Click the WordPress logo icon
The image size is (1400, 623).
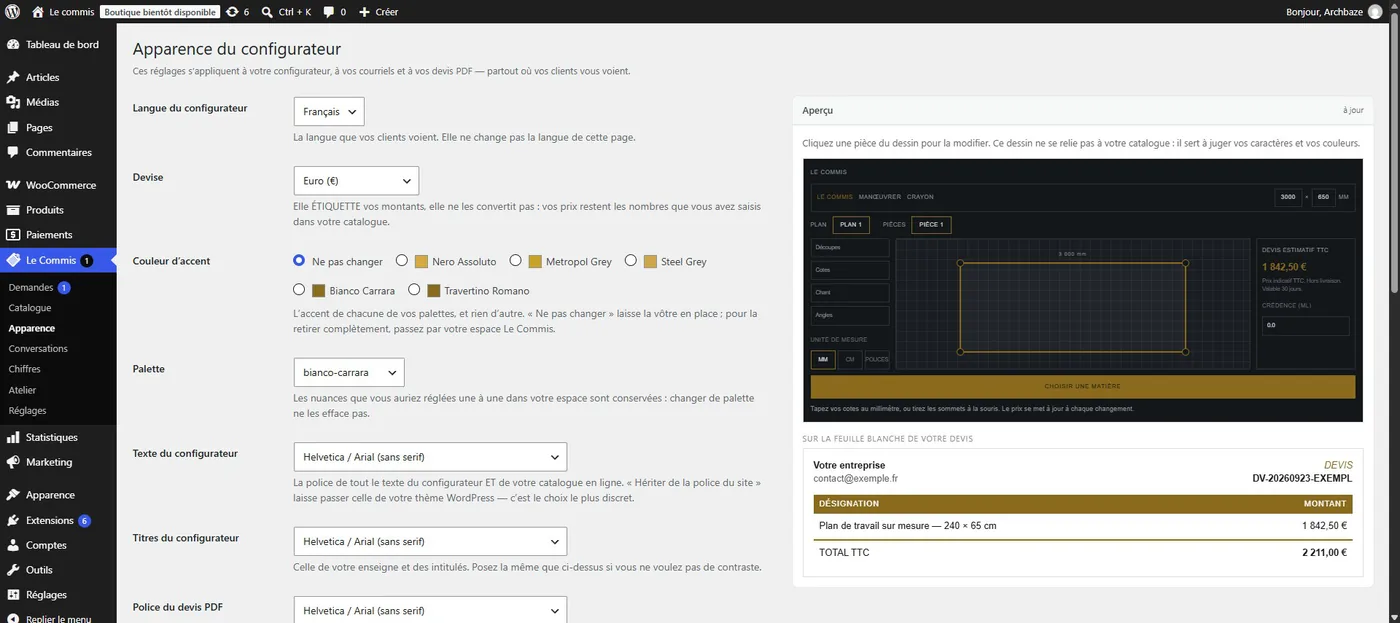[12, 12]
